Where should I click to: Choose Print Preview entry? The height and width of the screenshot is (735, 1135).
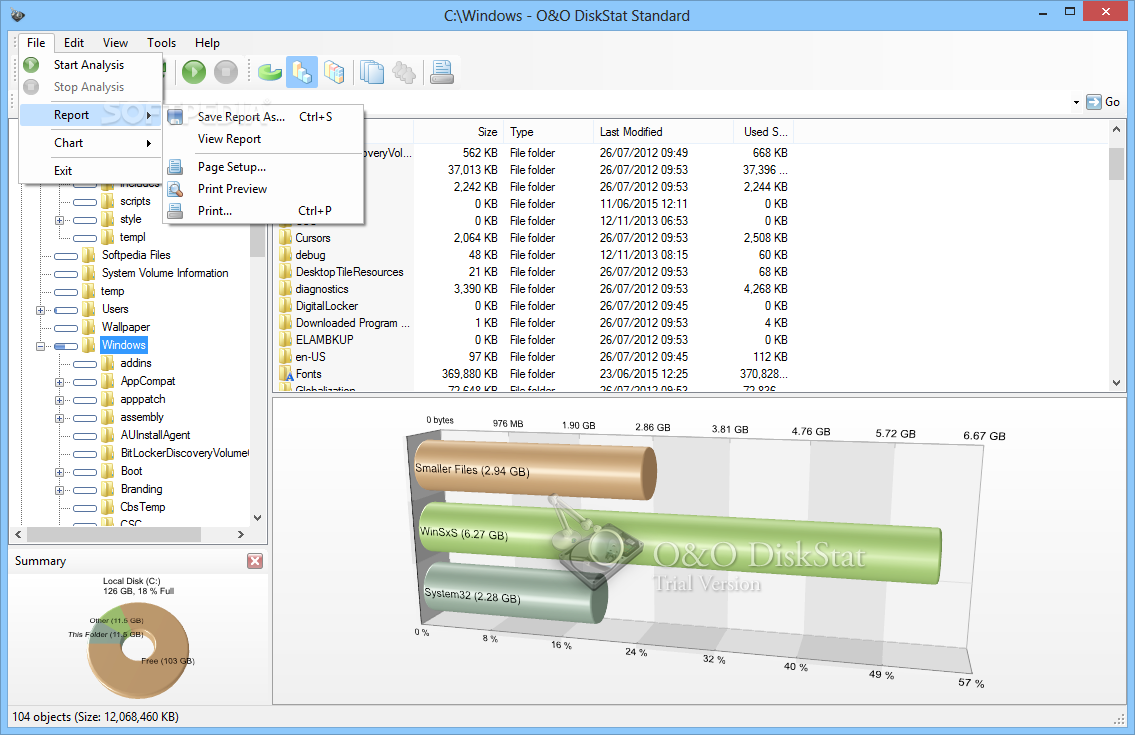click(x=263, y=189)
